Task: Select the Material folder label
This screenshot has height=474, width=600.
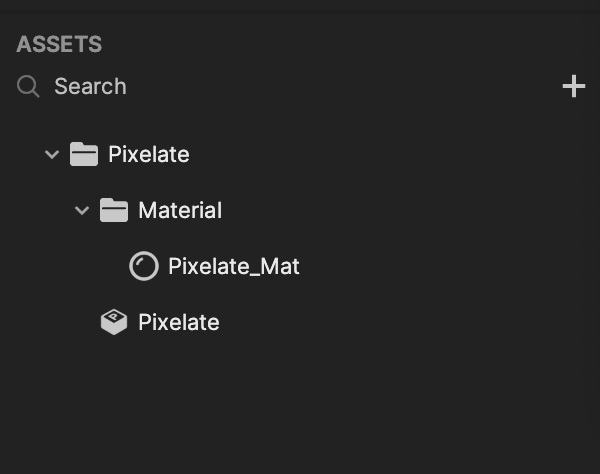Action: 180,210
